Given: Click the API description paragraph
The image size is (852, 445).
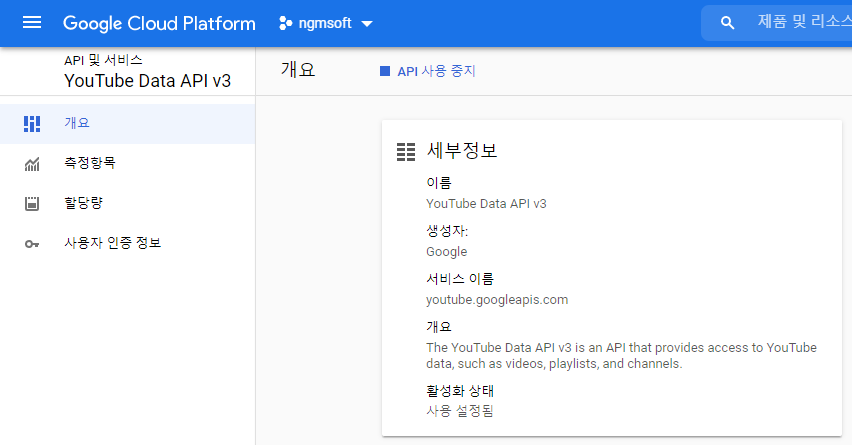Looking at the screenshot, I should tap(622, 356).
